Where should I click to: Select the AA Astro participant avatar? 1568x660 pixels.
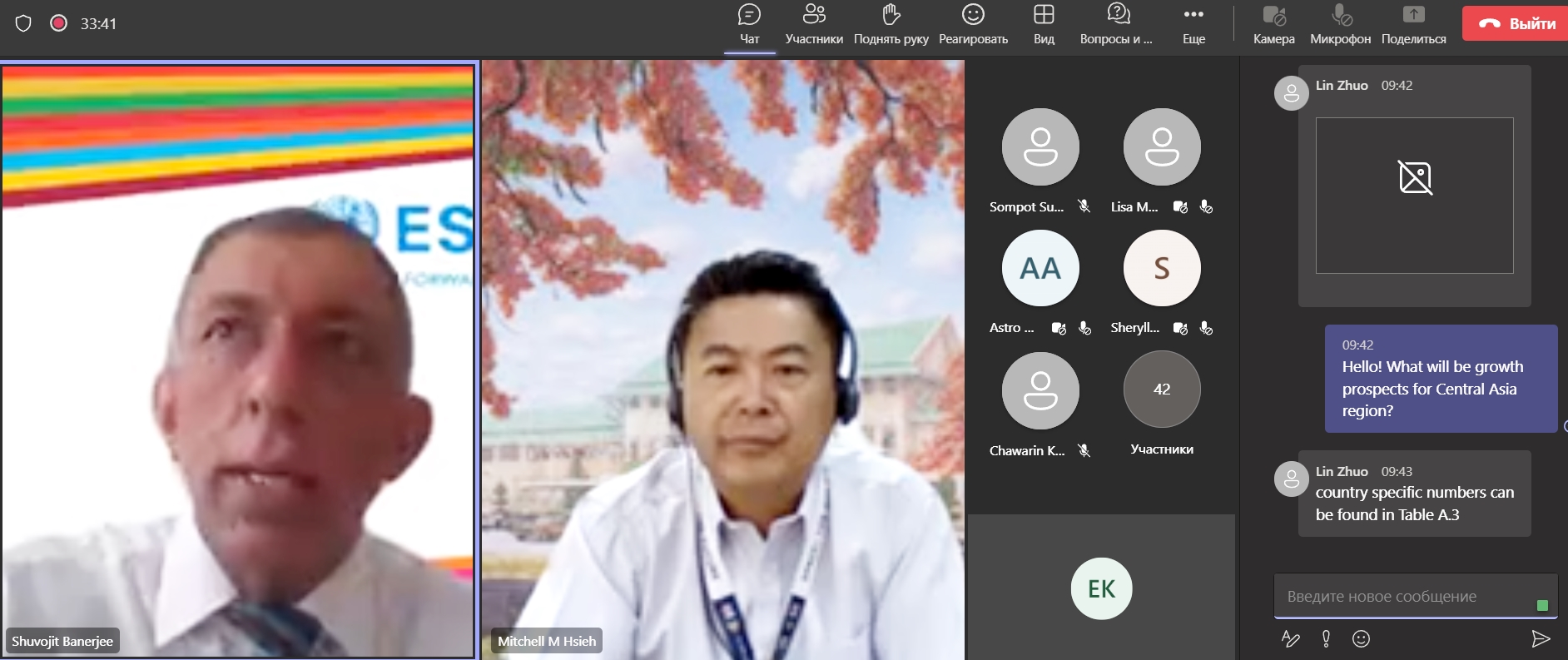click(x=1040, y=268)
